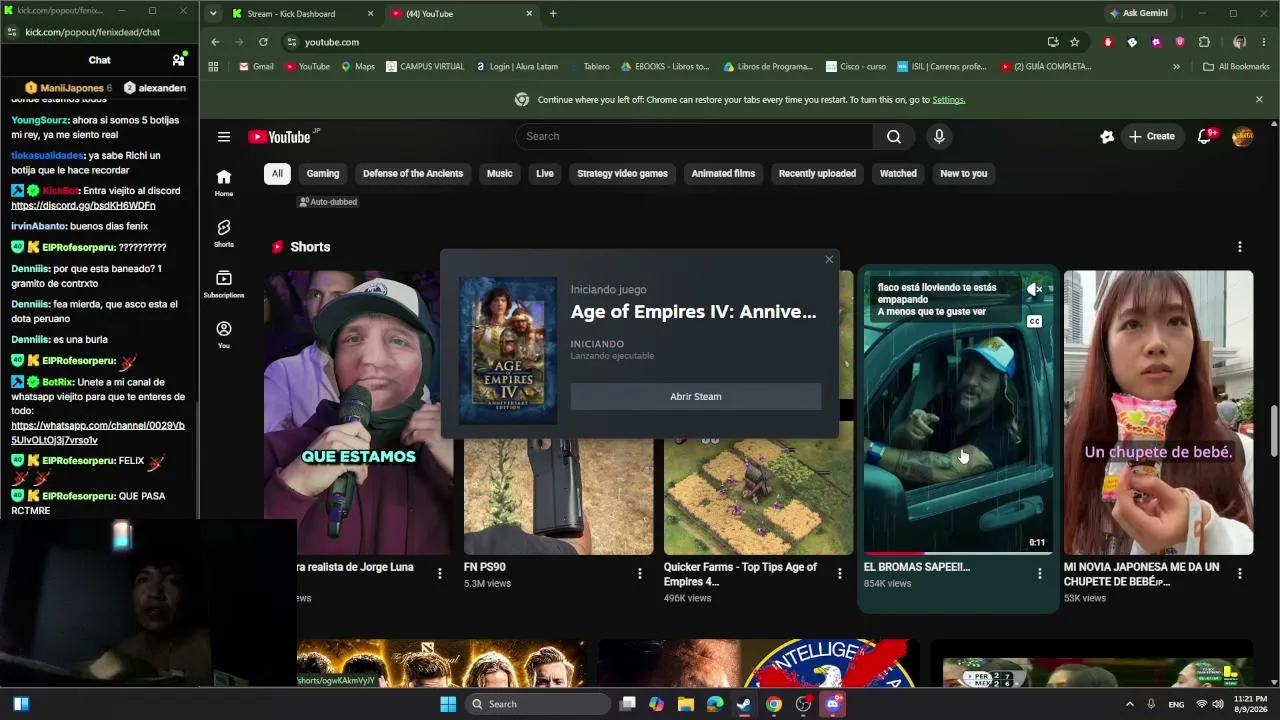
Task: Select the Recently uploaded filter chip
Action: tap(817, 174)
